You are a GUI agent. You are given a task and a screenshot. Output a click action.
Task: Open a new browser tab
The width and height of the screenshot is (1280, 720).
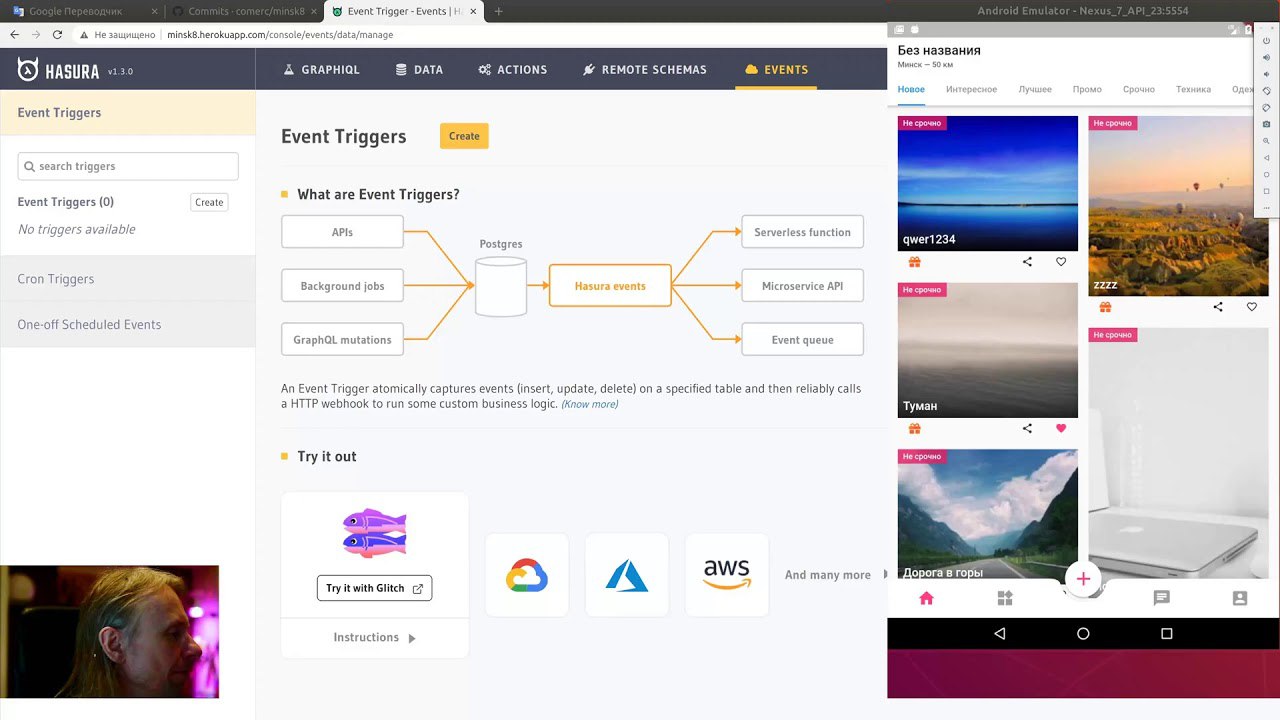pos(499,12)
